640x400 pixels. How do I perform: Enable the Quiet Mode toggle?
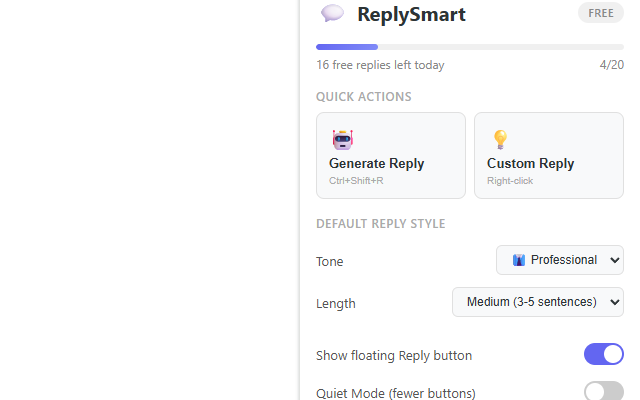tap(604, 391)
